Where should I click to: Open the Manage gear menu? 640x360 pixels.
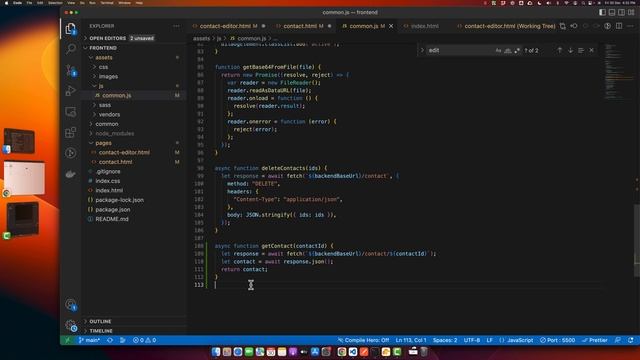(x=71, y=326)
